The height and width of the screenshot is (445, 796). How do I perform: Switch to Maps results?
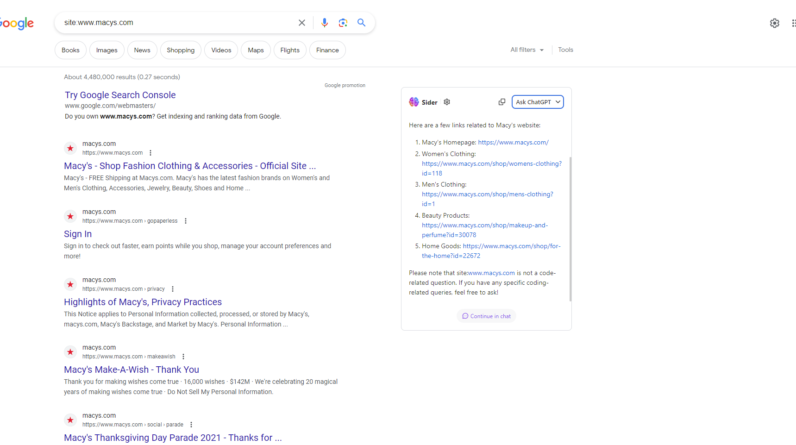point(256,50)
